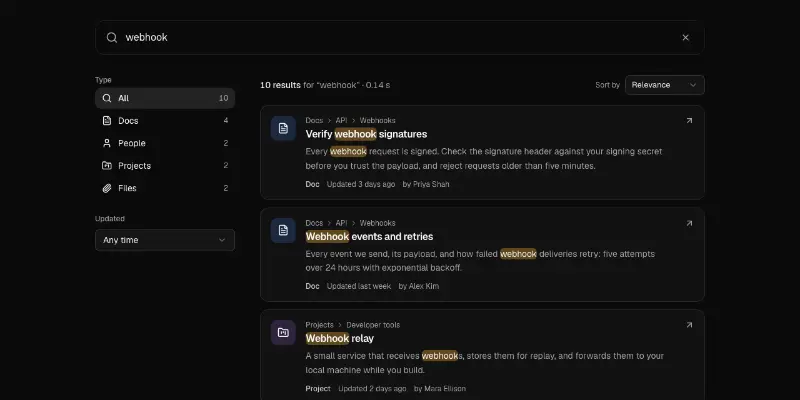Open the Webhook relay project title

[x=340, y=339]
